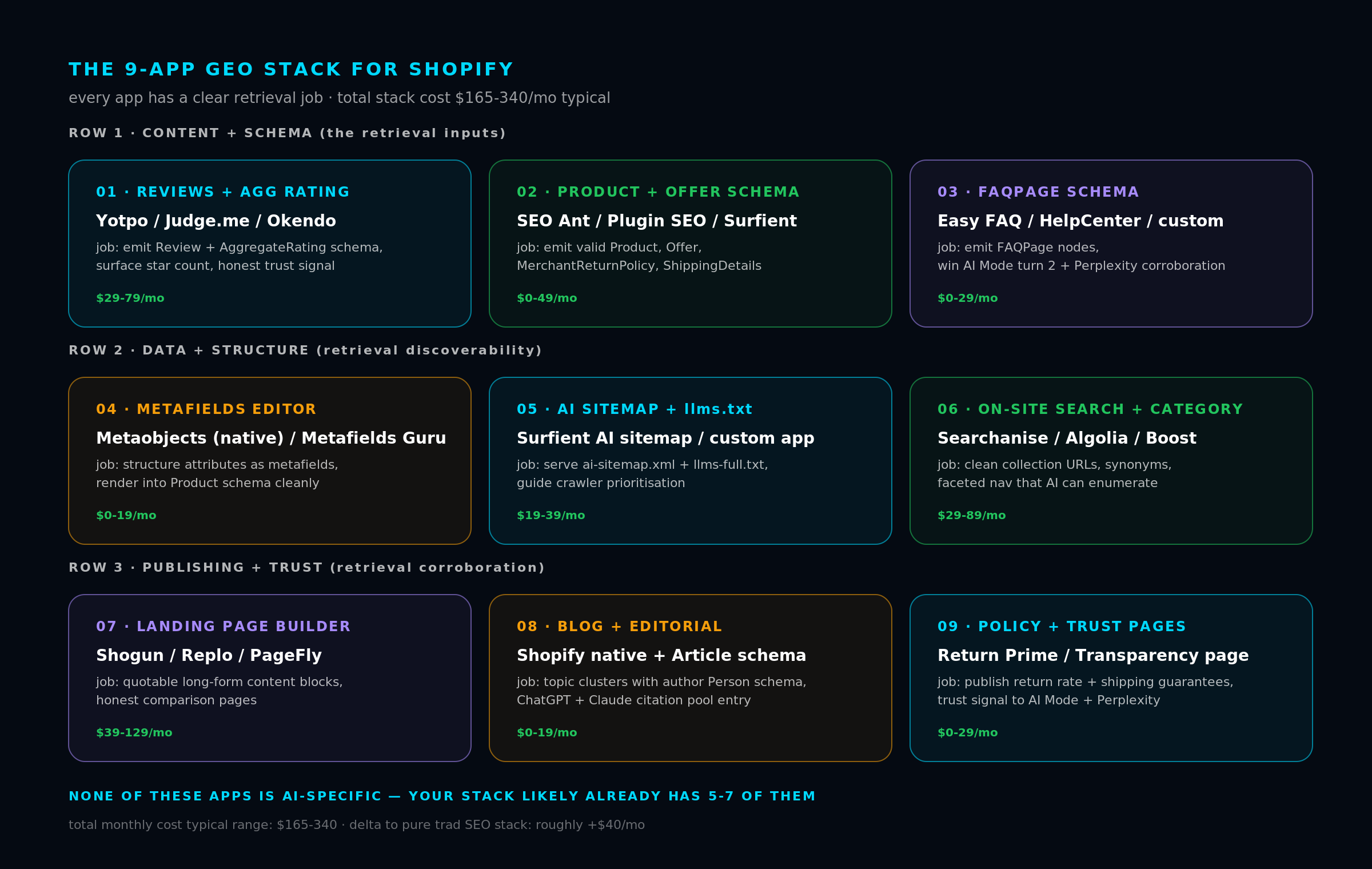Click the '$29-79/mo' price
This screenshot has height=869, width=1372.
coord(130,298)
